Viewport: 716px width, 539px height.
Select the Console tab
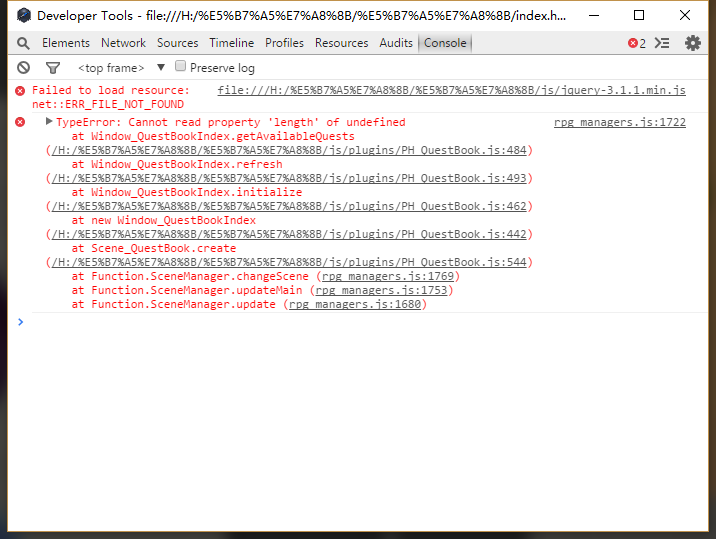[445, 43]
